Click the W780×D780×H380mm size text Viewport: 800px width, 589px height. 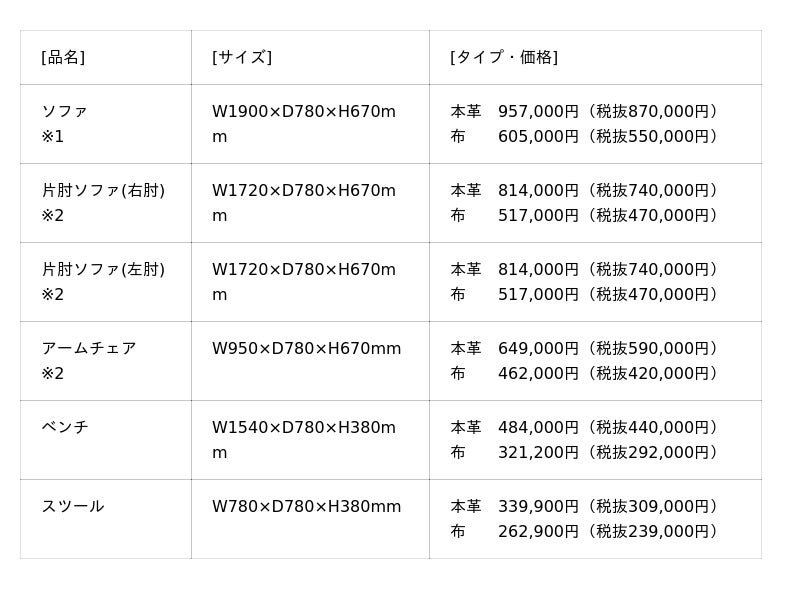click(x=306, y=507)
